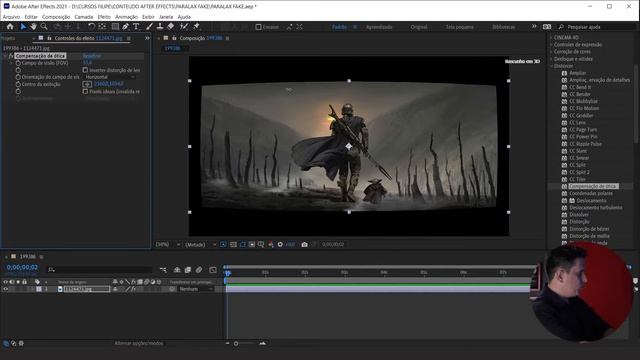Viewport: 640px width, 360px height.
Task: Click the Aprendizado workspace button
Action: click(x=379, y=27)
